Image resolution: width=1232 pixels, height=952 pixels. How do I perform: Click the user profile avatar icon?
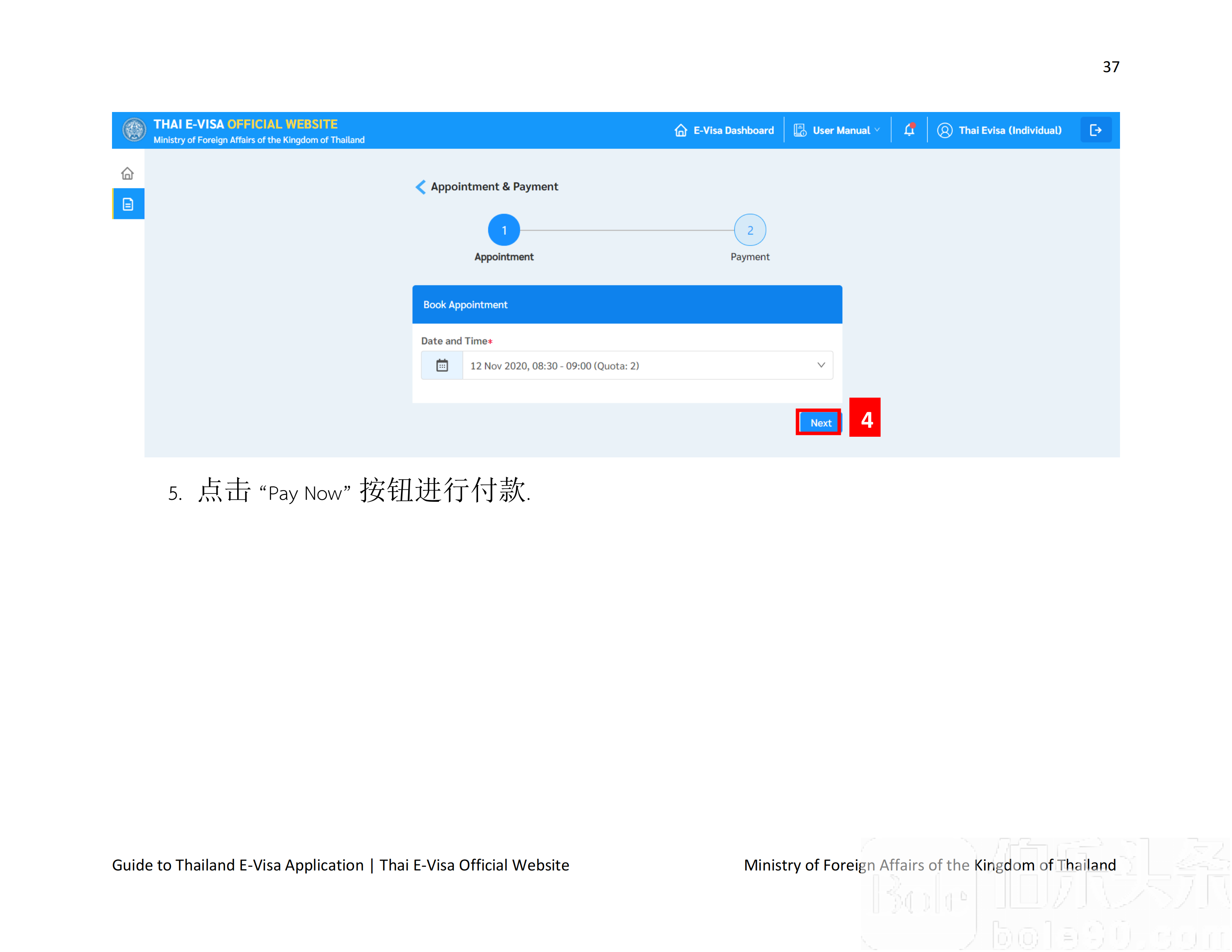click(x=945, y=130)
